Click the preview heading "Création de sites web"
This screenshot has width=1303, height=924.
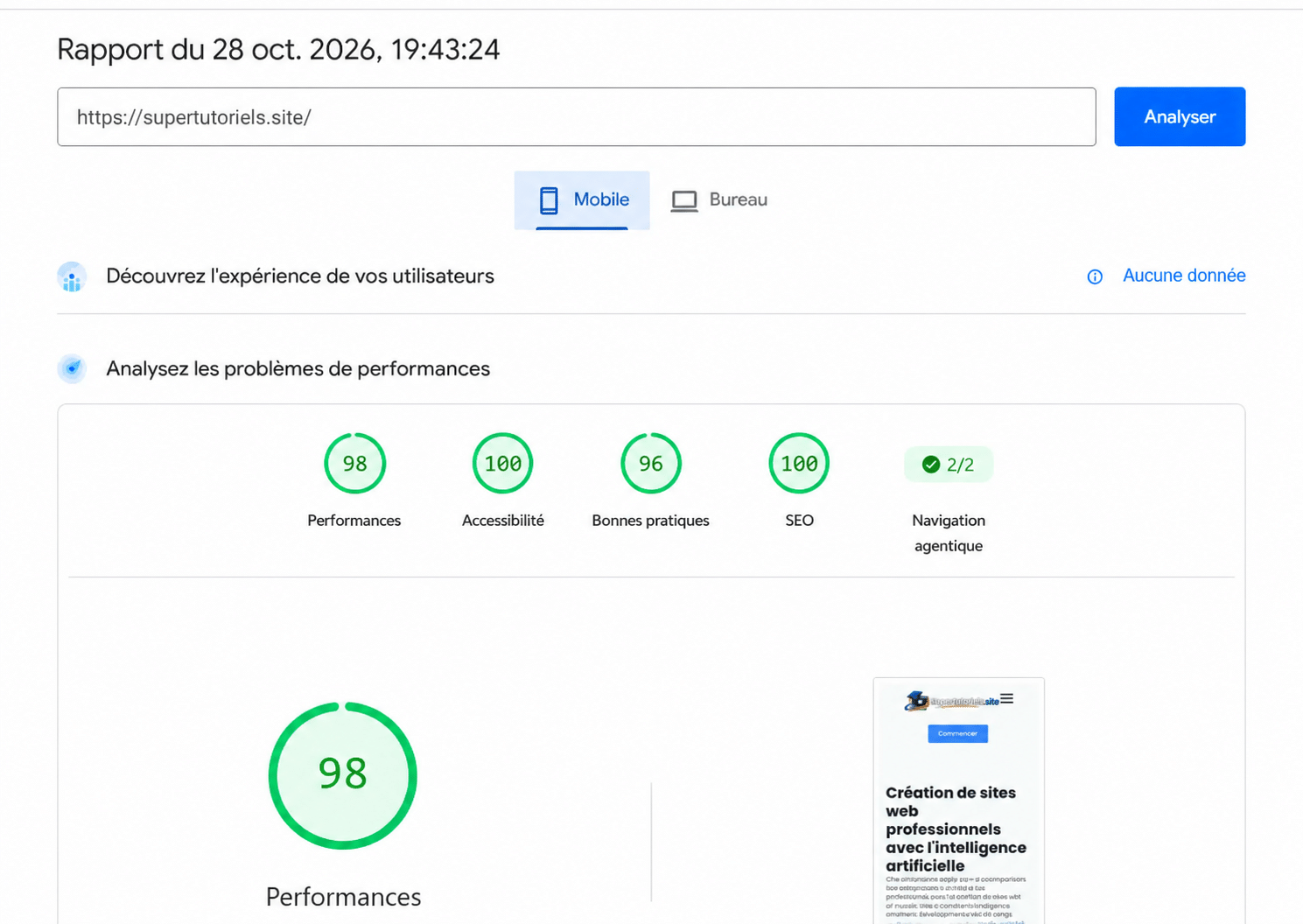pos(956,829)
